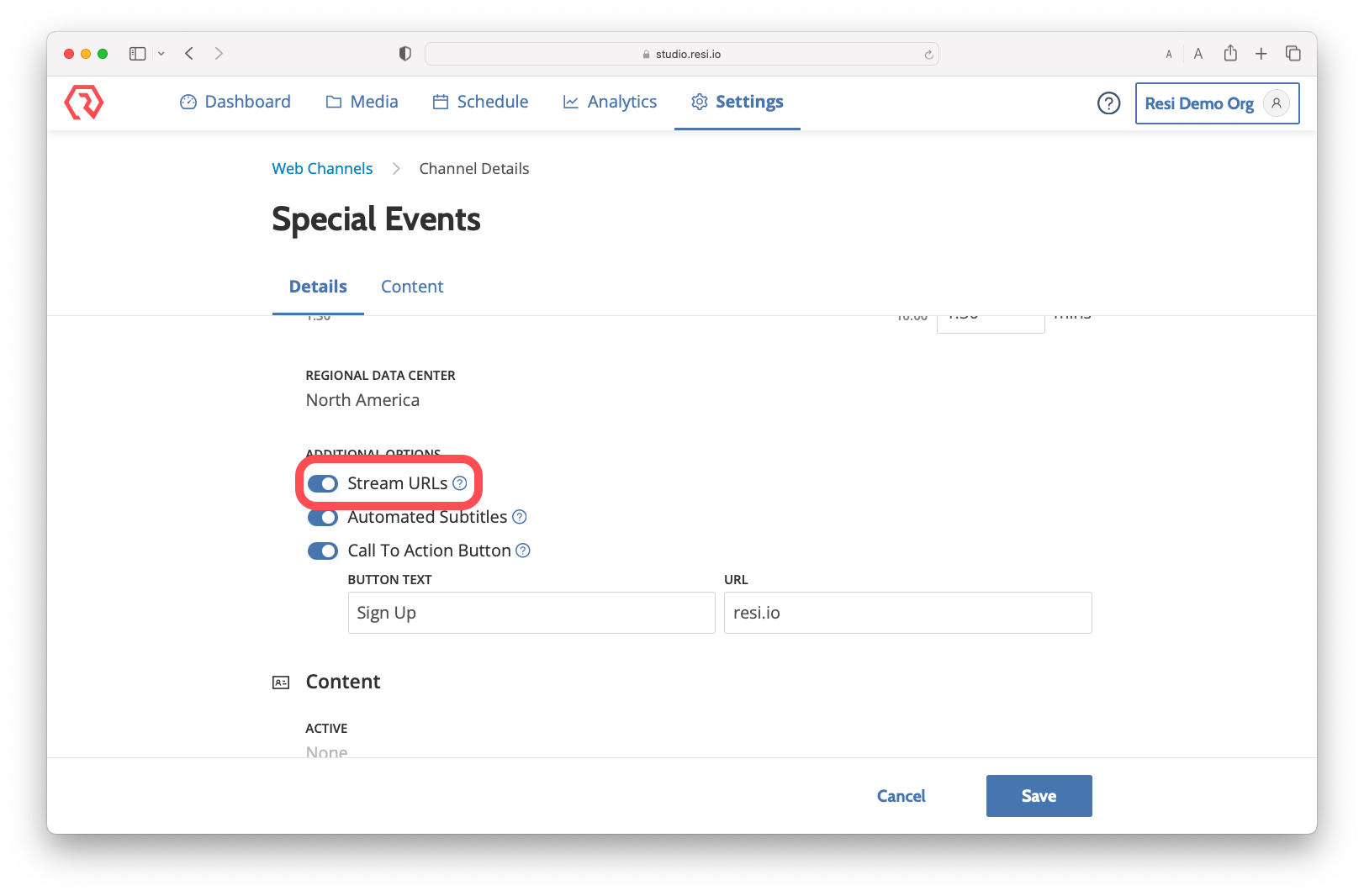Screen dimensions: 1364x896
Task: Open a new browser tab with plus icon
Action: coord(1261,54)
